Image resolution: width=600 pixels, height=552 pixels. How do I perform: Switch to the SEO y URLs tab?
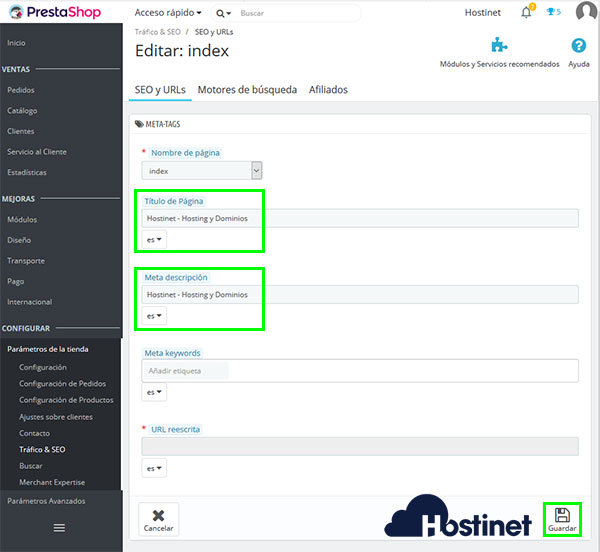[x=160, y=90]
